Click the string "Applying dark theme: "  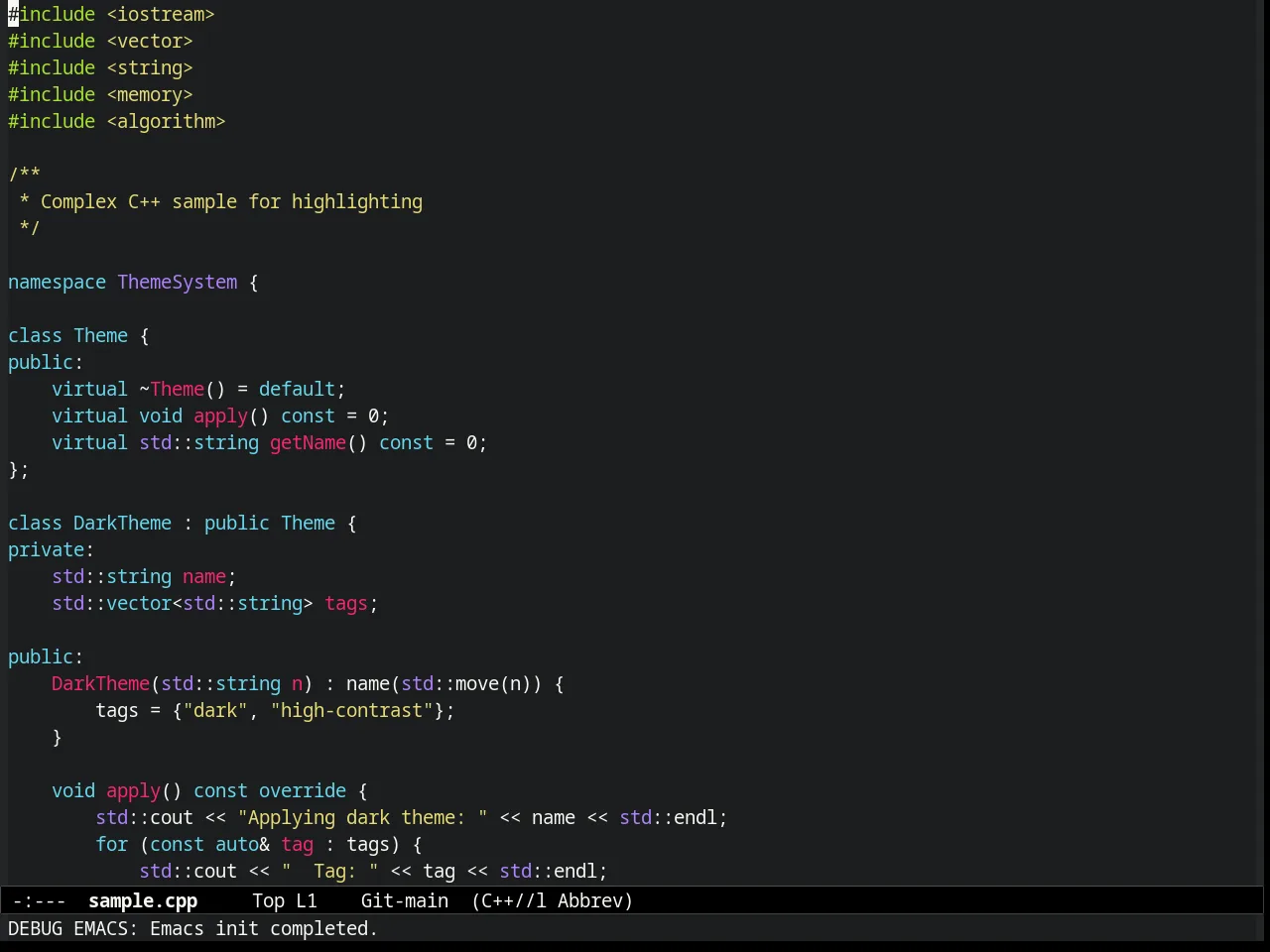tap(362, 817)
